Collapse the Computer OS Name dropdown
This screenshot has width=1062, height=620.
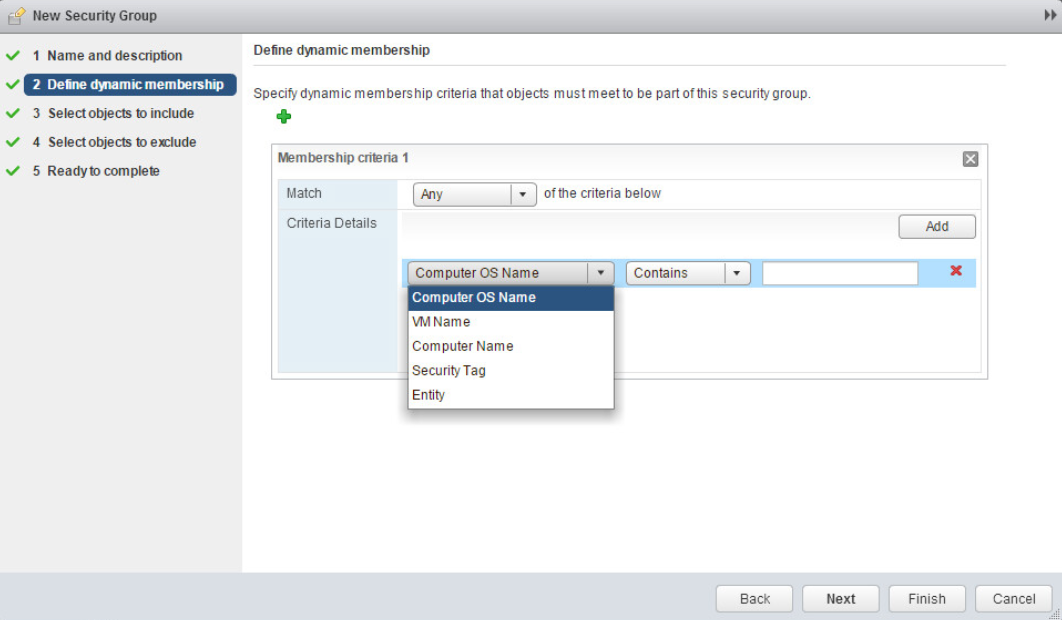pos(600,273)
